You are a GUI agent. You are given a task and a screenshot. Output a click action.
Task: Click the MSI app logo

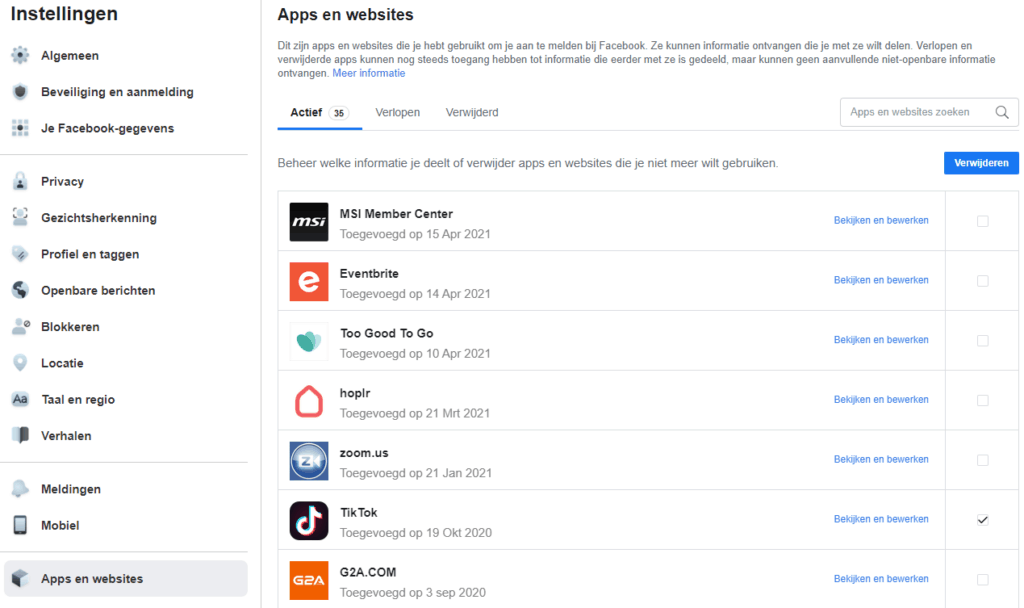click(x=309, y=221)
